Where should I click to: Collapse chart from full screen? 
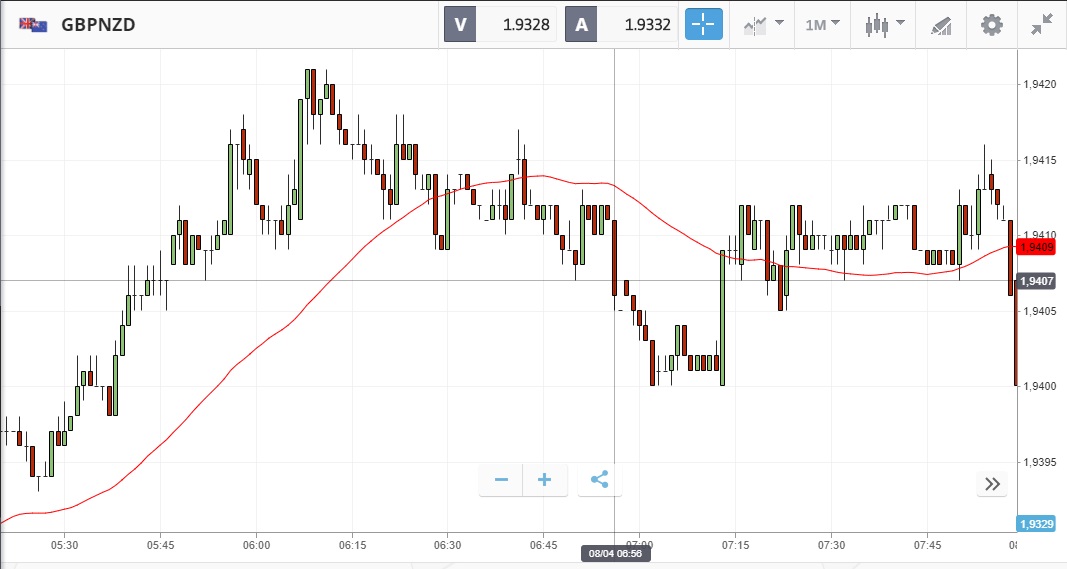1042,24
